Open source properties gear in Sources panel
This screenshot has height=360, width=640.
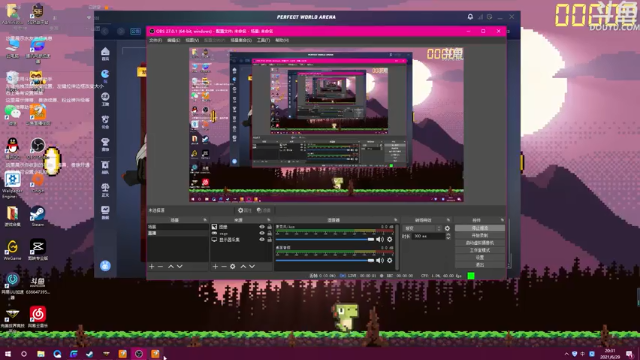coord(233,267)
